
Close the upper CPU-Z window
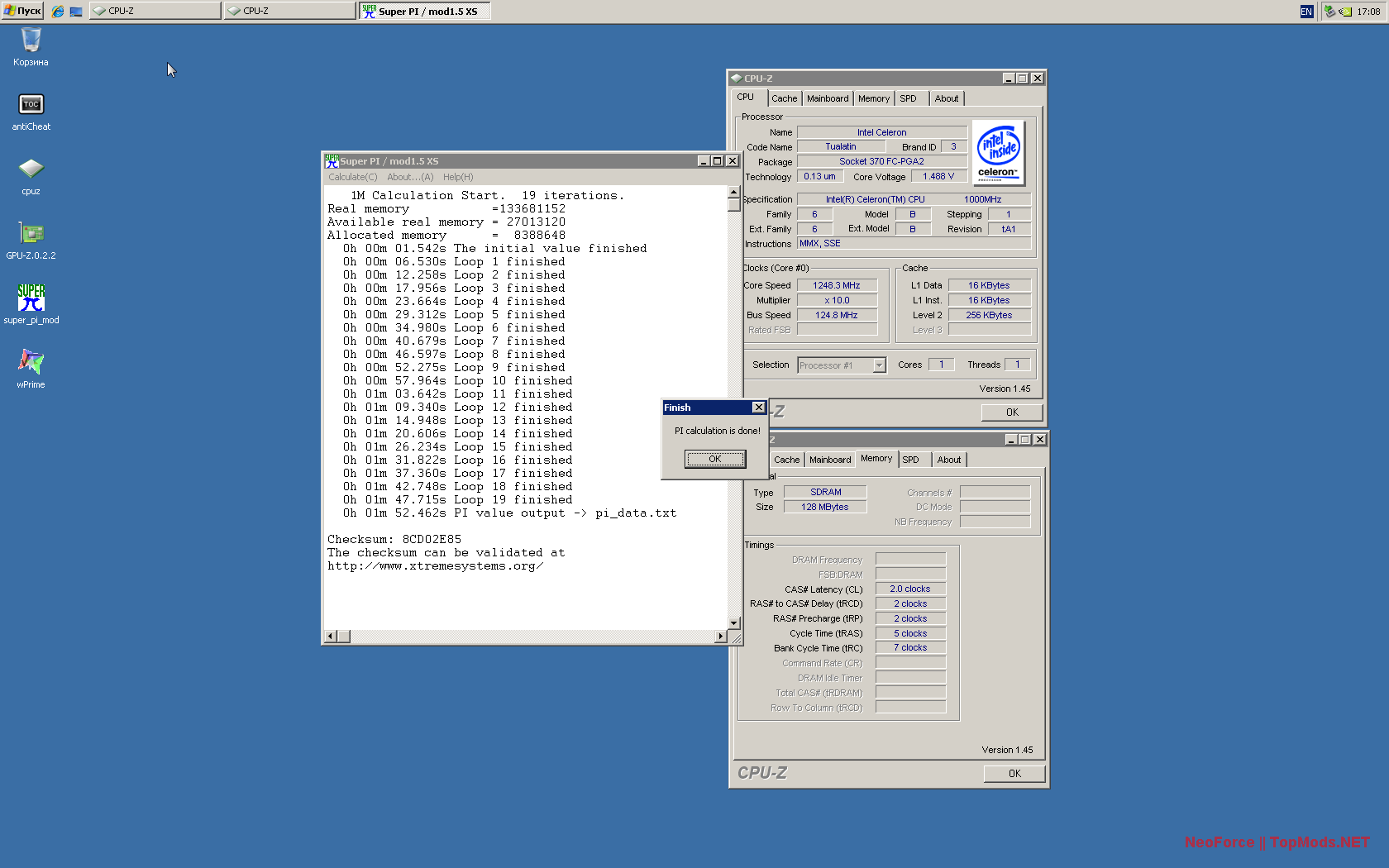coord(1038,79)
